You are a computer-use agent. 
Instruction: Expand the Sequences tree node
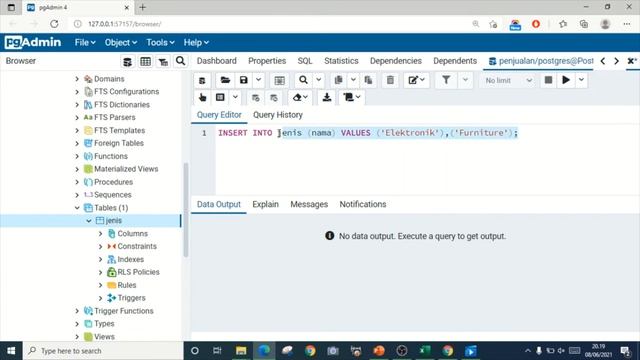(77, 195)
